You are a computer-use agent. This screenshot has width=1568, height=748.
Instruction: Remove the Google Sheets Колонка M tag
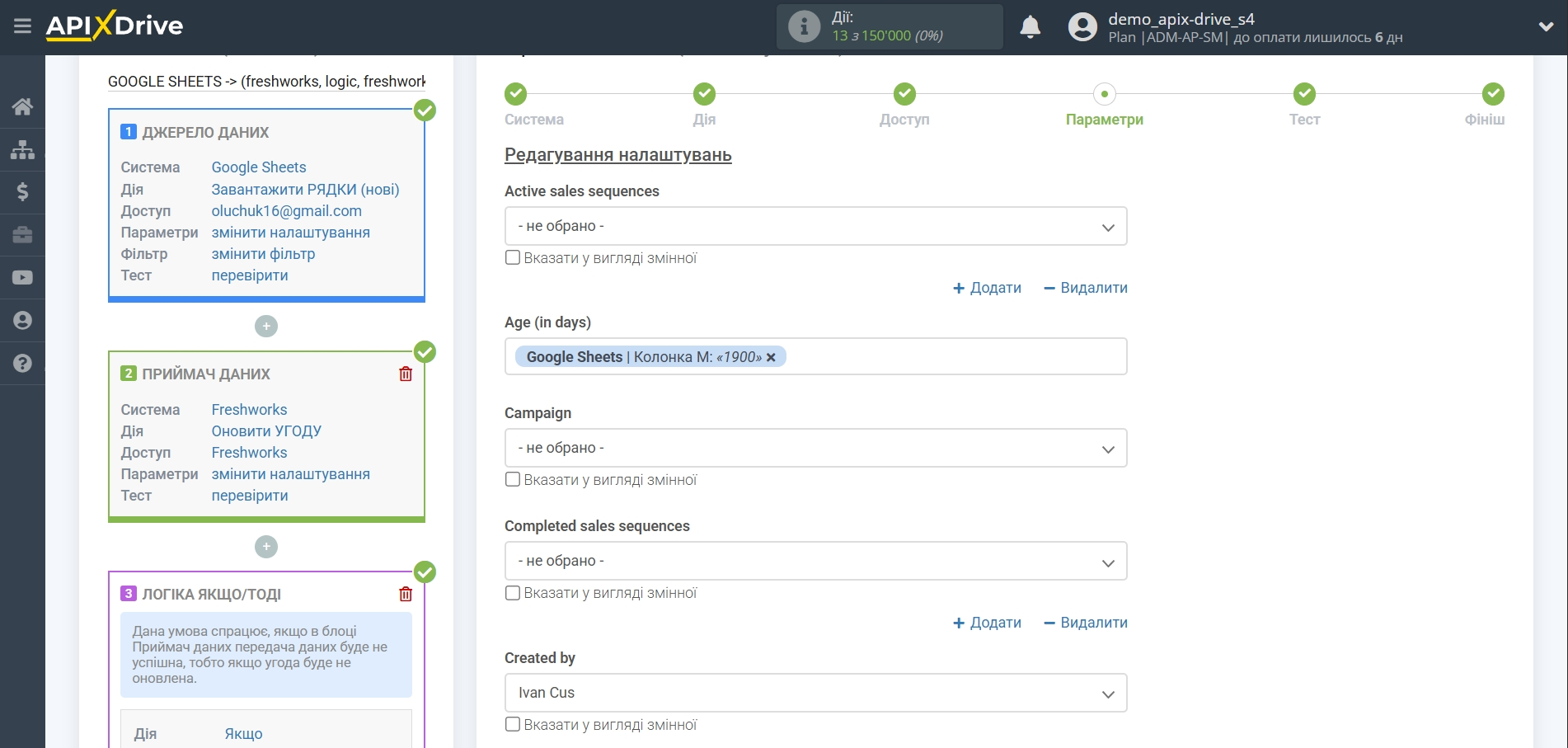[771, 357]
